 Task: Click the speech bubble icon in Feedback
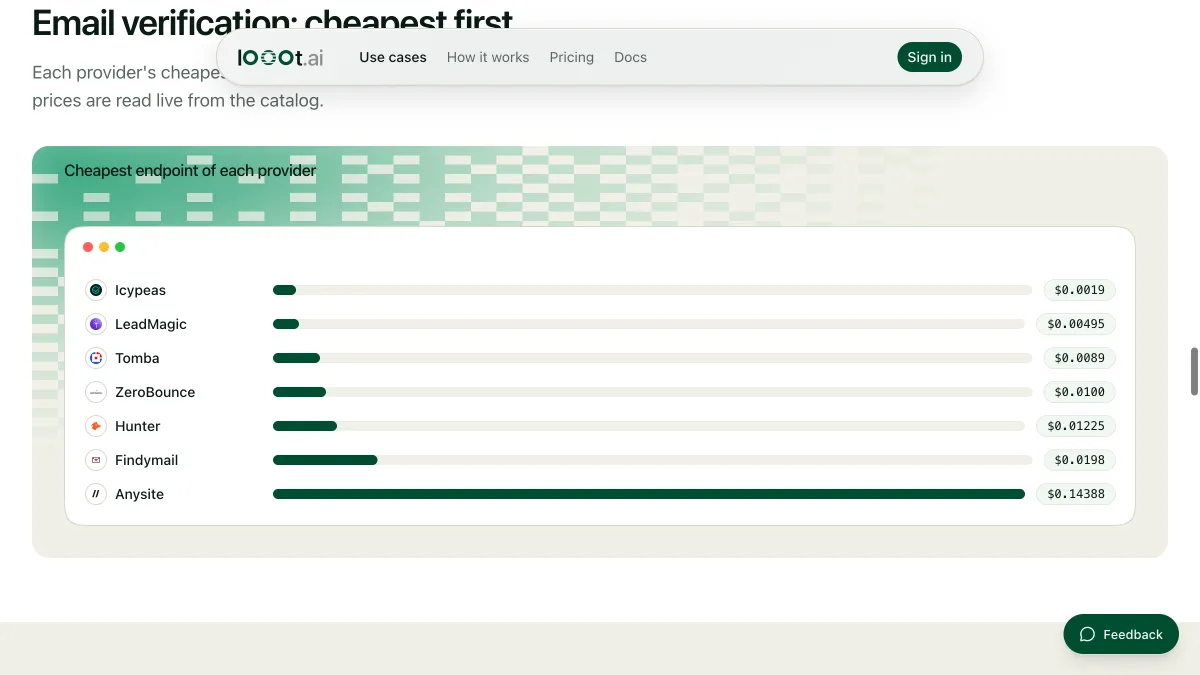click(x=1088, y=634)
